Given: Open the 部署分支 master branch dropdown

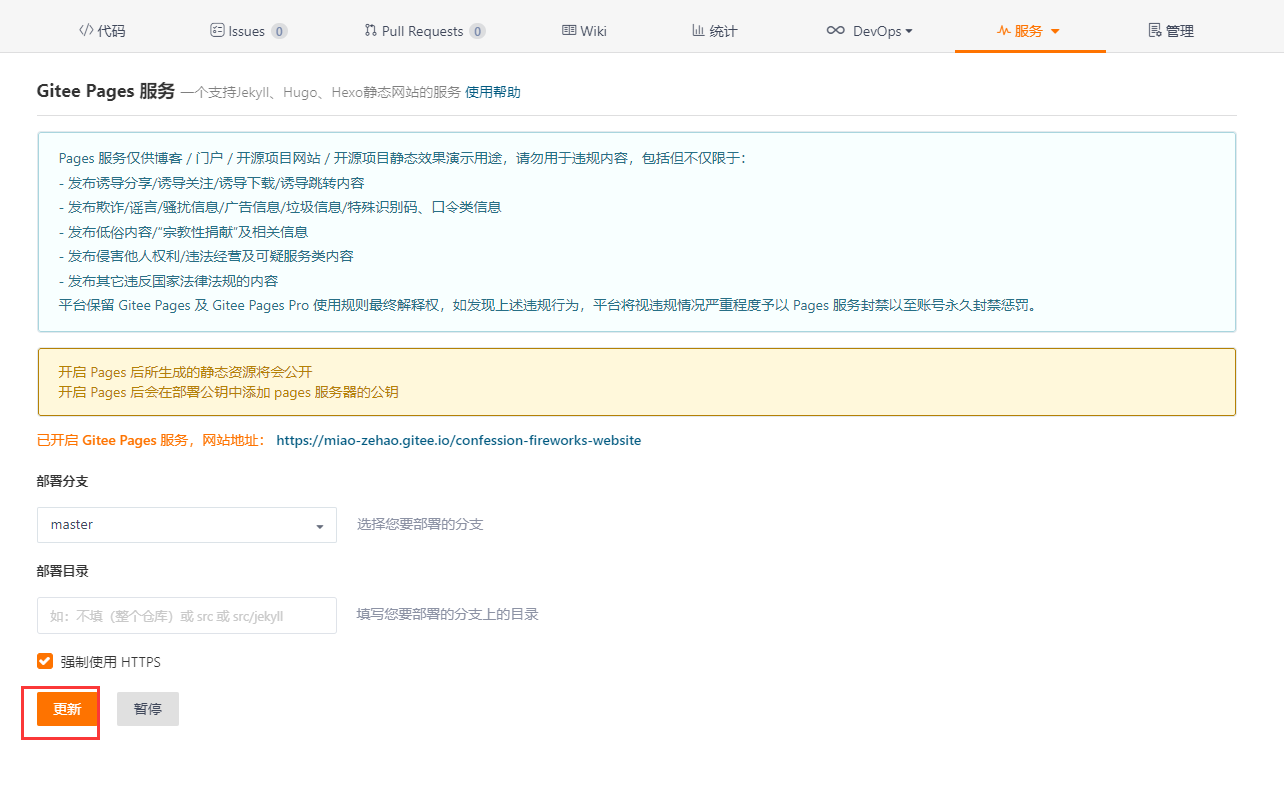Looking at the screenshot, I should click(x=187, y=525).
